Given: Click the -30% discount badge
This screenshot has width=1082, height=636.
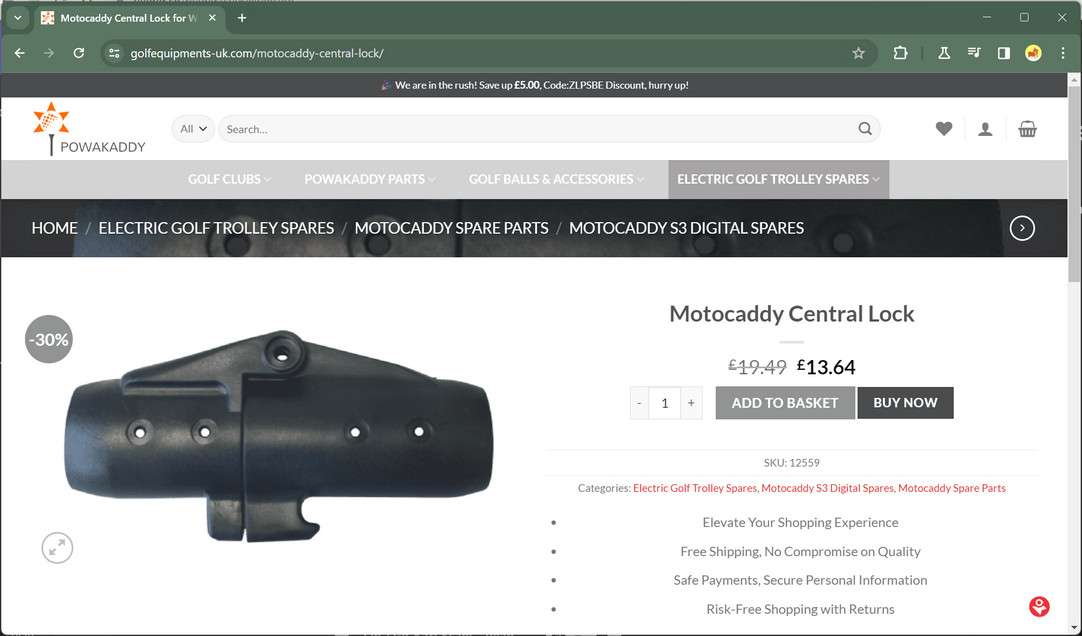Looking at the screenshot, I should point(48,339).
